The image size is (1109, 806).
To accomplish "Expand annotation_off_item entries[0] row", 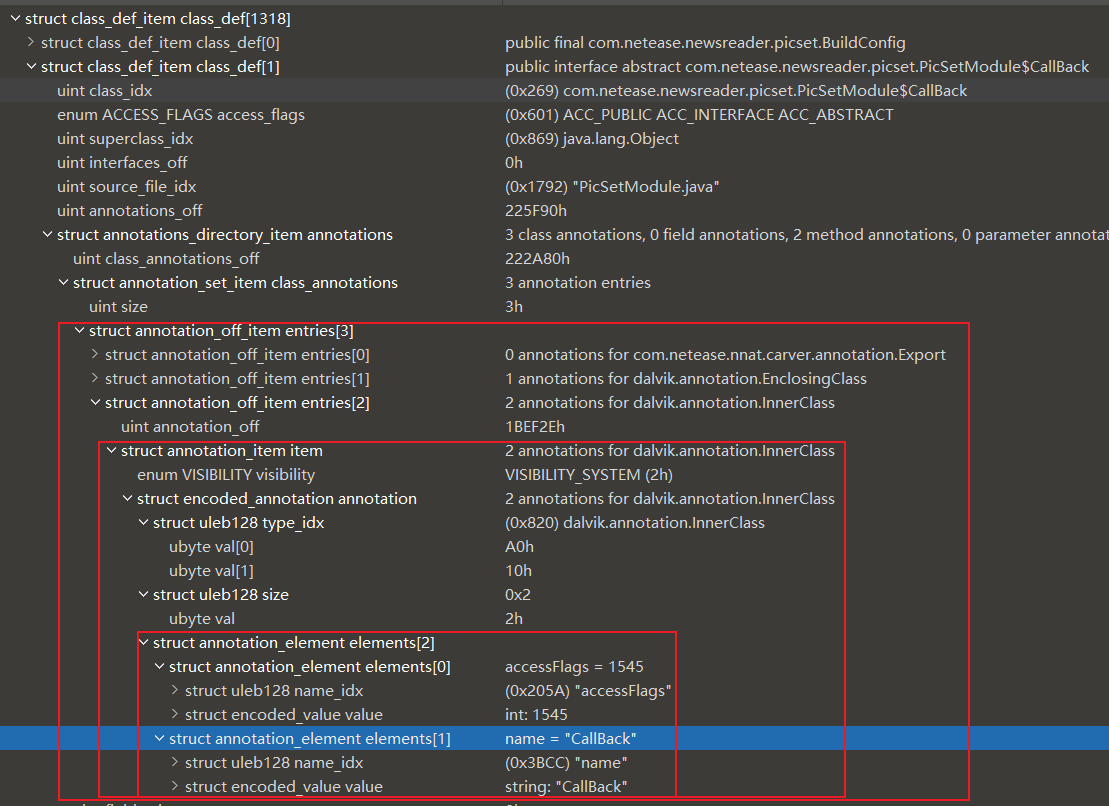I will 95,355.
